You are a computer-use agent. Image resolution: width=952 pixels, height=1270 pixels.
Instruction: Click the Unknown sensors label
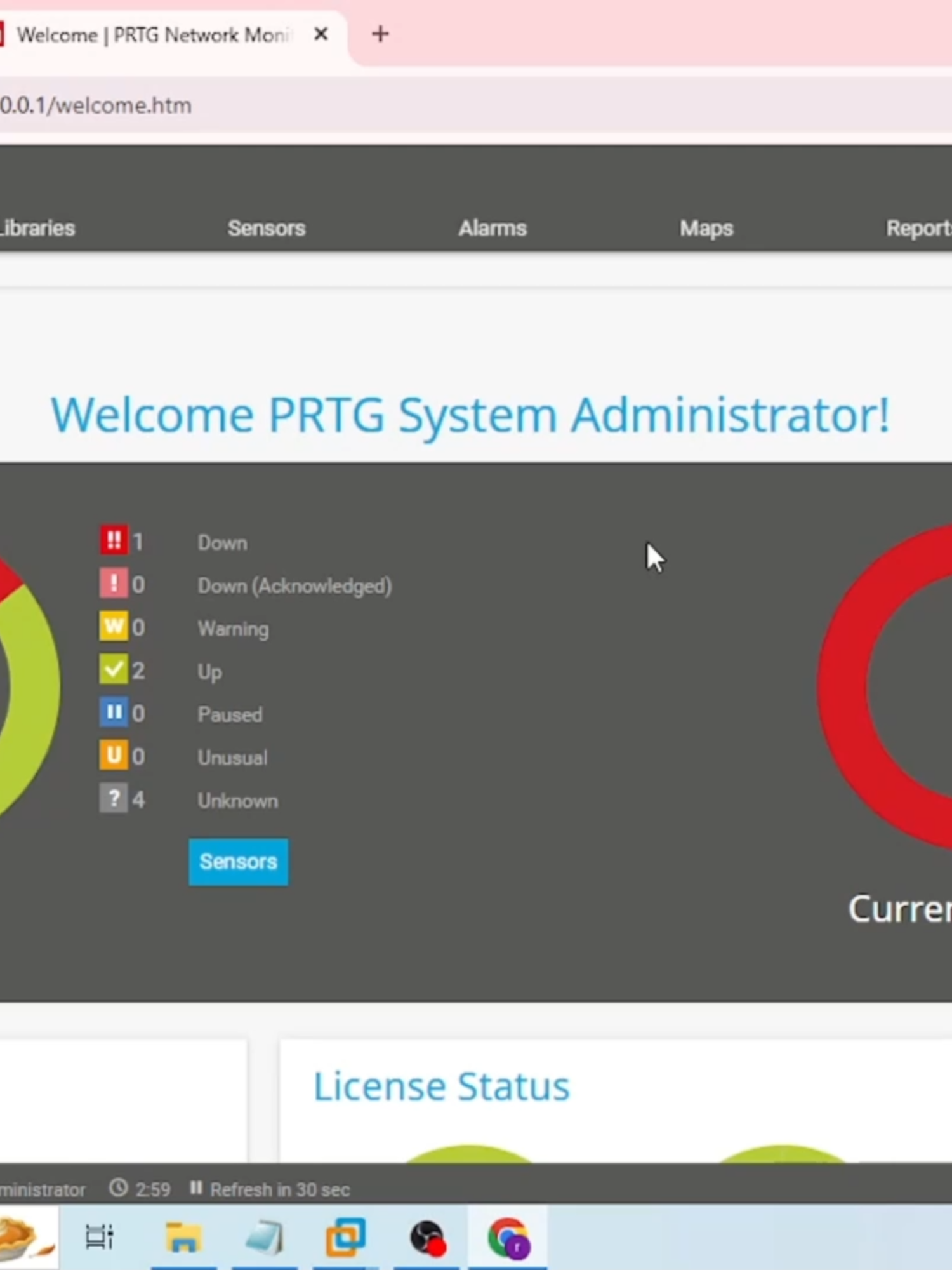tap(237, 801)
